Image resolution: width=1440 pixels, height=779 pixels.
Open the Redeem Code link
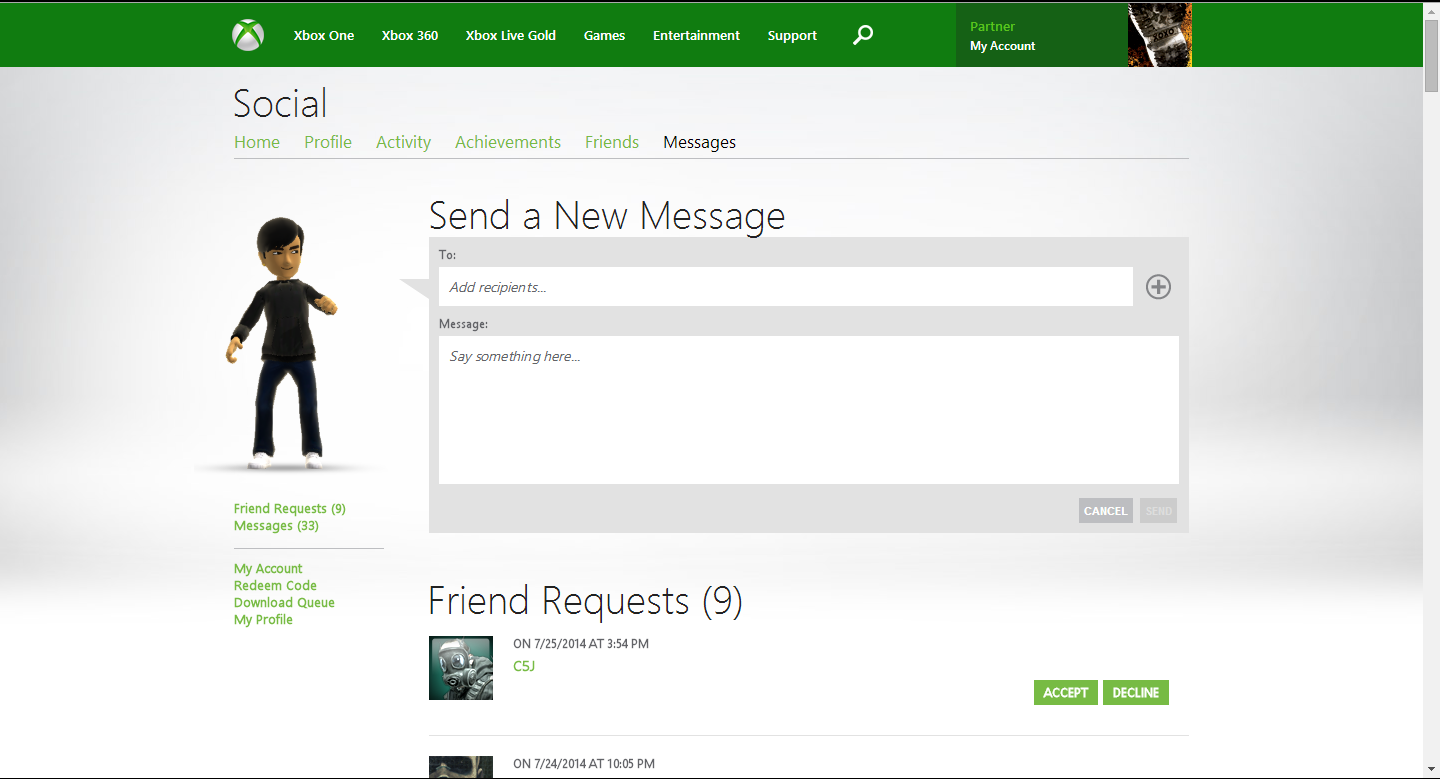click(x=275, y=586)
